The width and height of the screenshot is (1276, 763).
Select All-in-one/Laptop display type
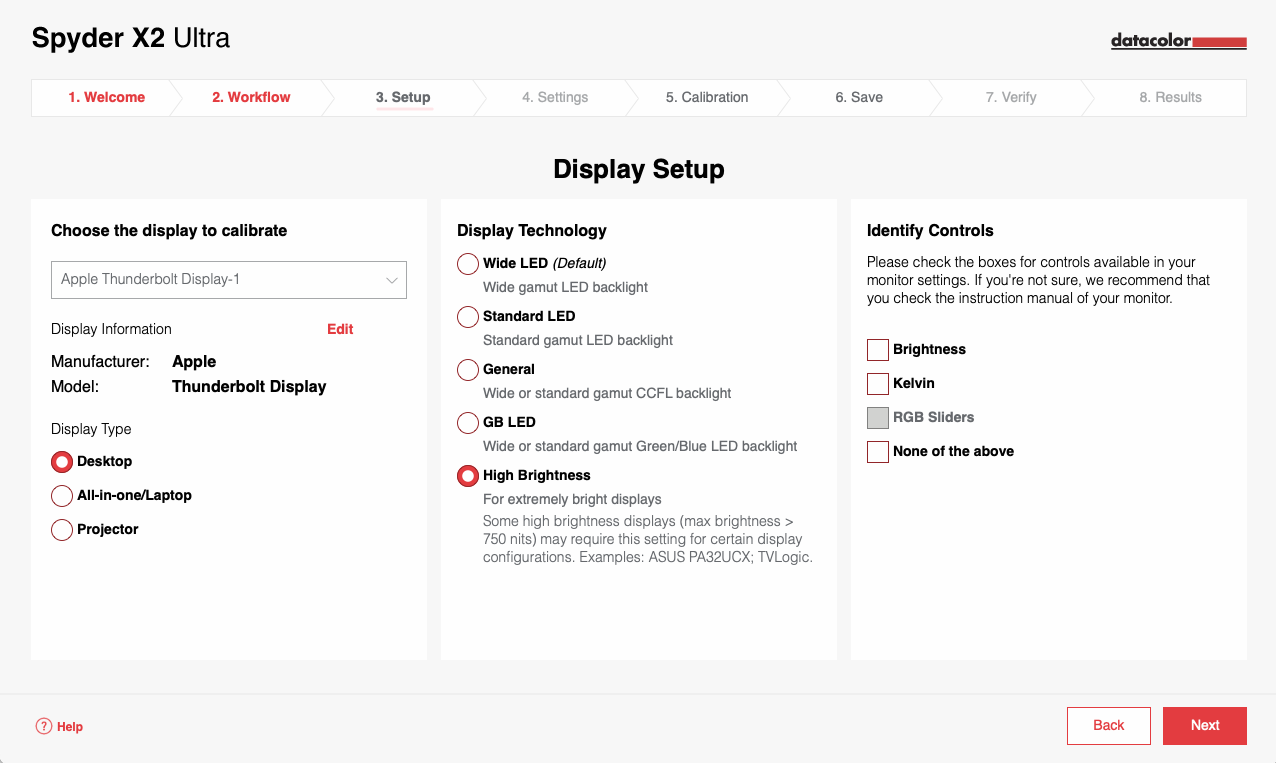62,496
